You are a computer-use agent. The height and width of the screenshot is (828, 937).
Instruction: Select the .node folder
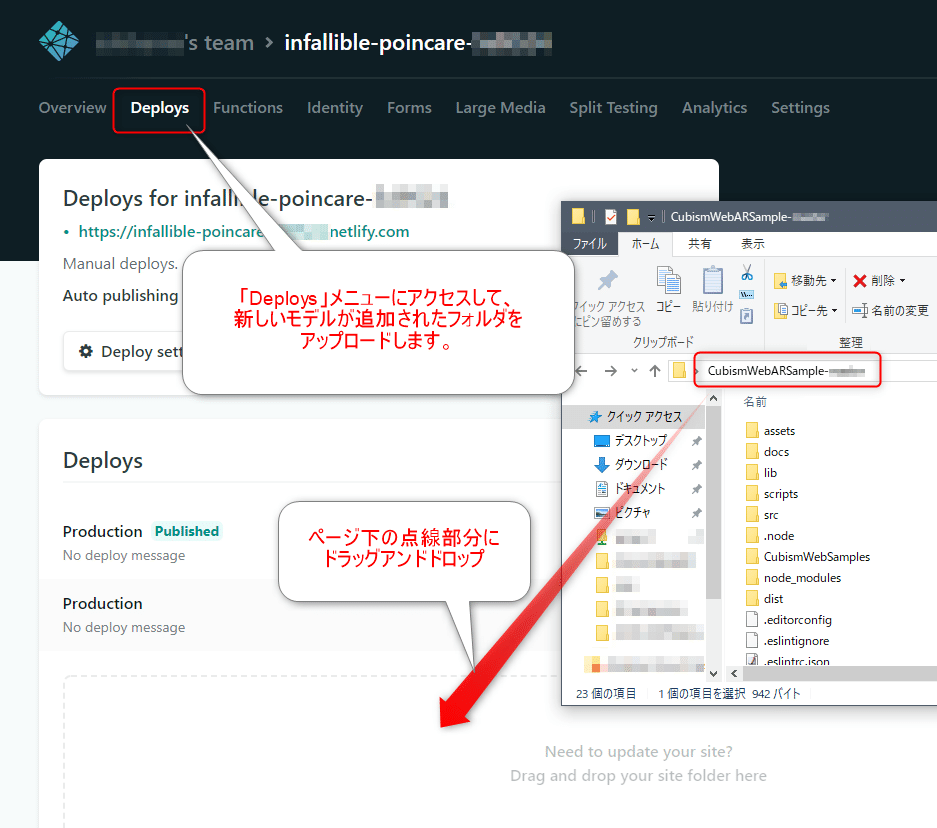coord(770,535)
